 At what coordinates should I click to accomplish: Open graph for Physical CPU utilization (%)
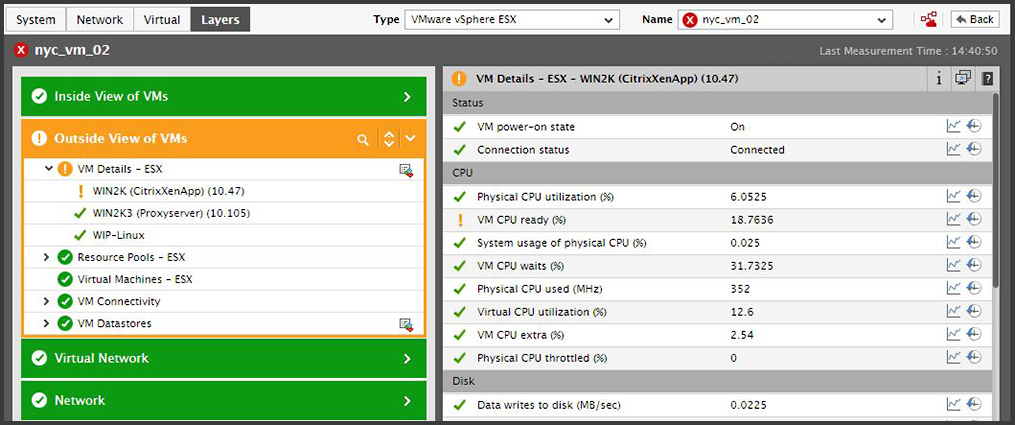tap(954, 196)
